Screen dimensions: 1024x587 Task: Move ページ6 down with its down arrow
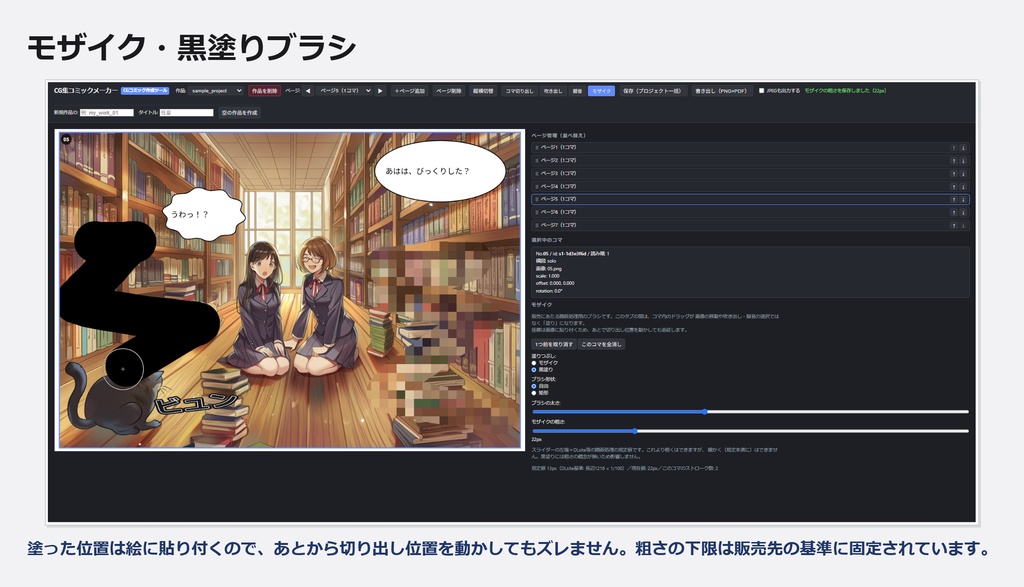[963, 212]
